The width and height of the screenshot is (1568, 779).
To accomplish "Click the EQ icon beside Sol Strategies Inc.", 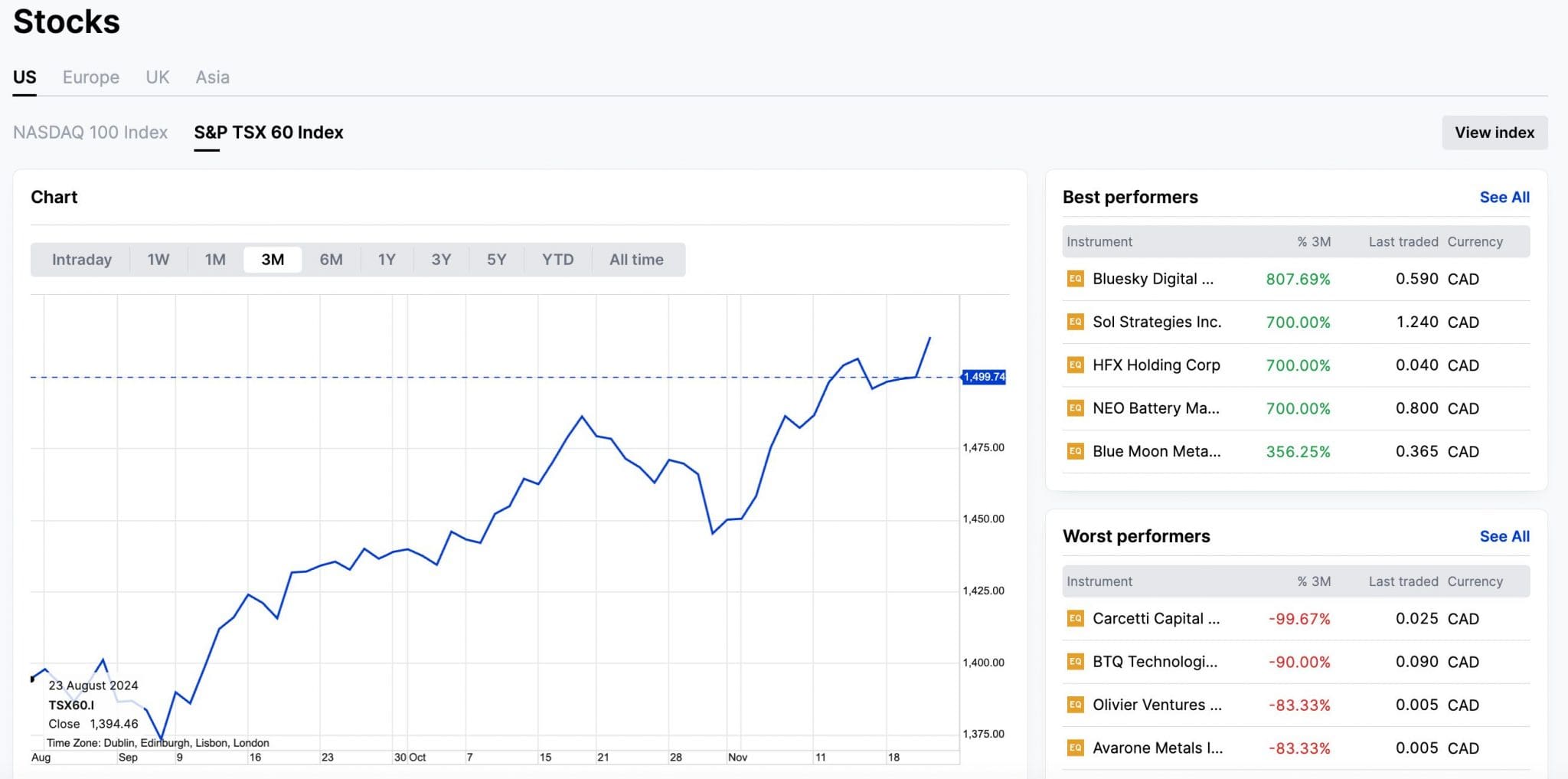I will 1075,322.
